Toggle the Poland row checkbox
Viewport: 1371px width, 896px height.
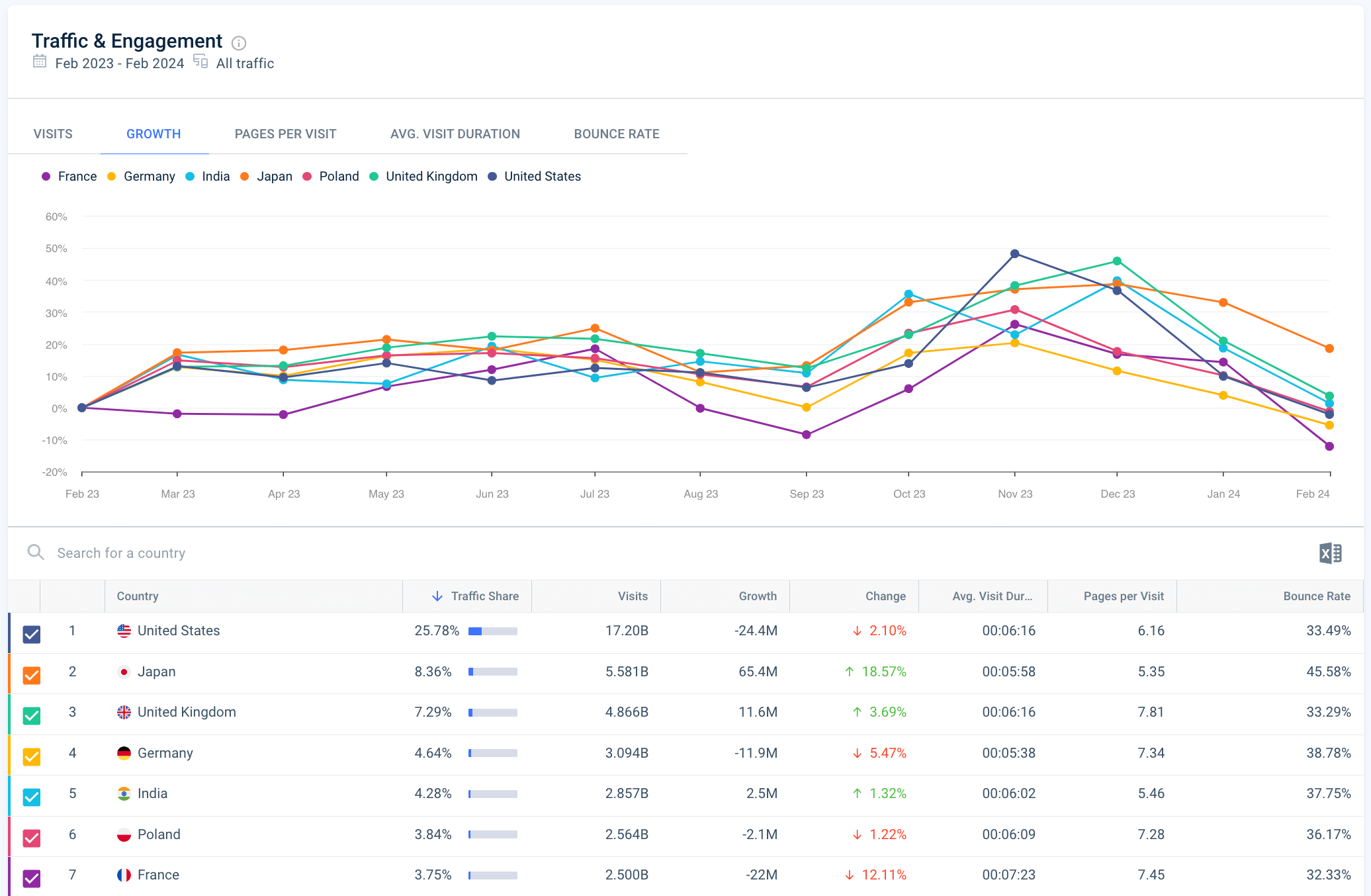[x=32, y=838]
